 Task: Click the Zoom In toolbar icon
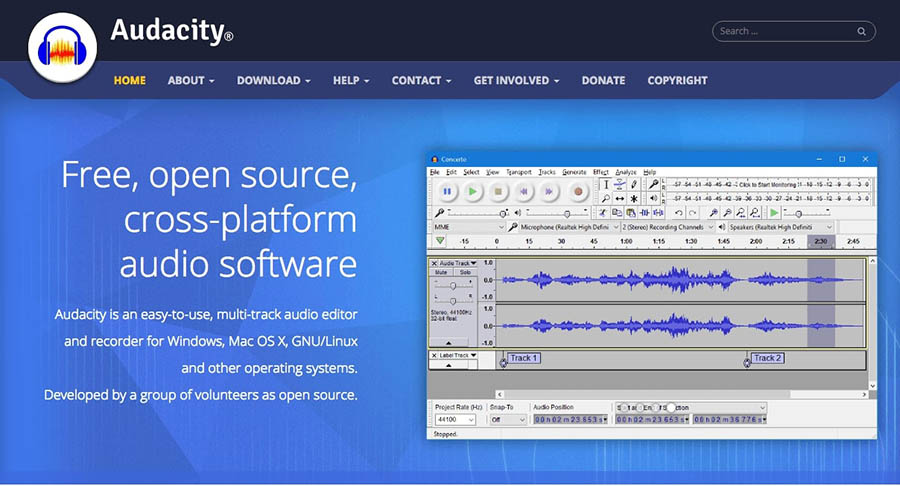pos(713,213)
